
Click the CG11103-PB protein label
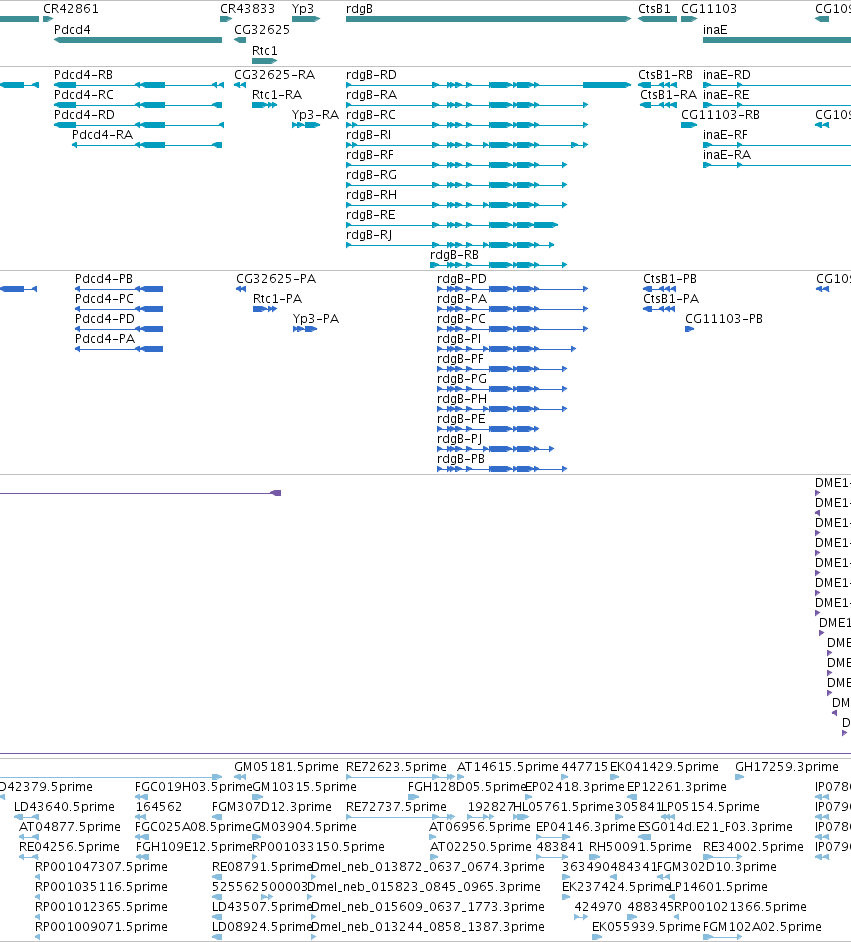click(724, 319)
